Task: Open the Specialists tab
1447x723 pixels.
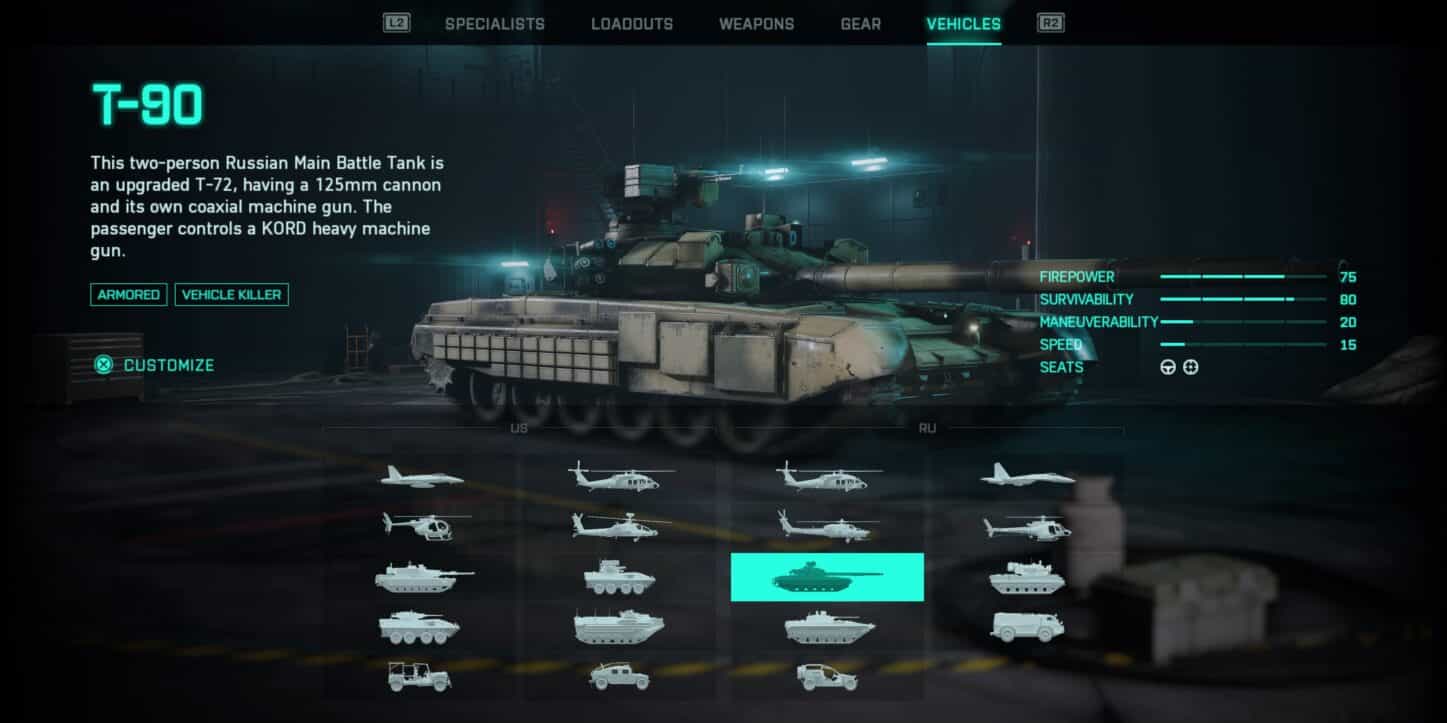Action: pyautogui.click(x=495, y=24)
